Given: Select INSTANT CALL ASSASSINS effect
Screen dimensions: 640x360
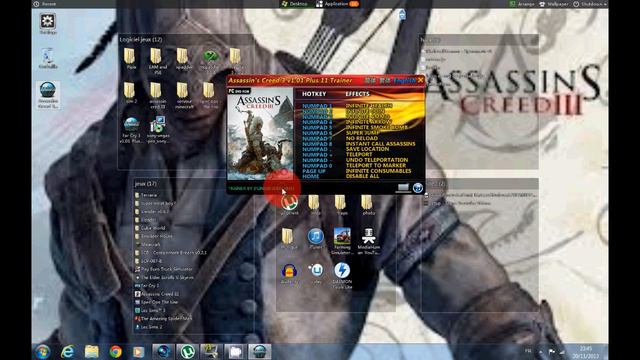Looking at the screenshot, I should click(380, 144).
